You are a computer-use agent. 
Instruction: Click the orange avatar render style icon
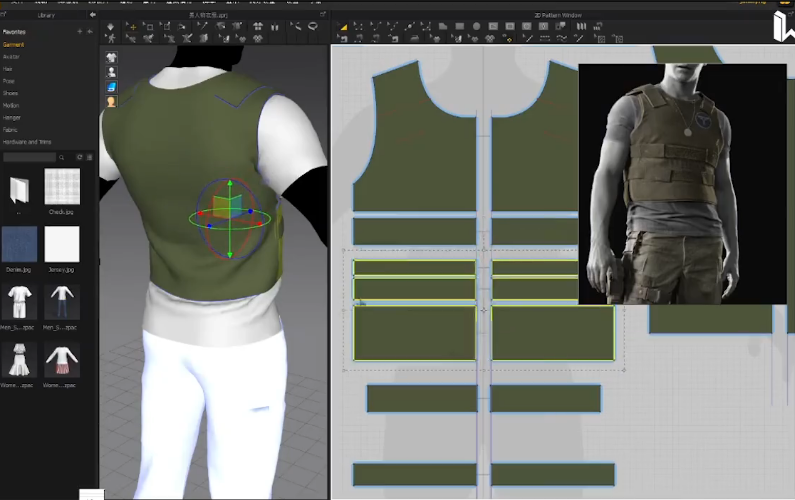[110, 101]
